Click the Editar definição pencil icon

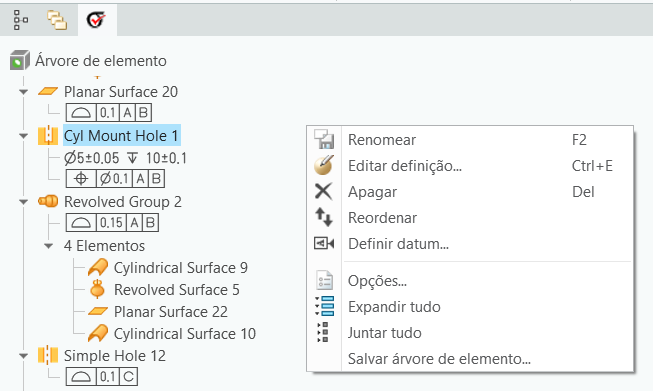pos(324,165)
